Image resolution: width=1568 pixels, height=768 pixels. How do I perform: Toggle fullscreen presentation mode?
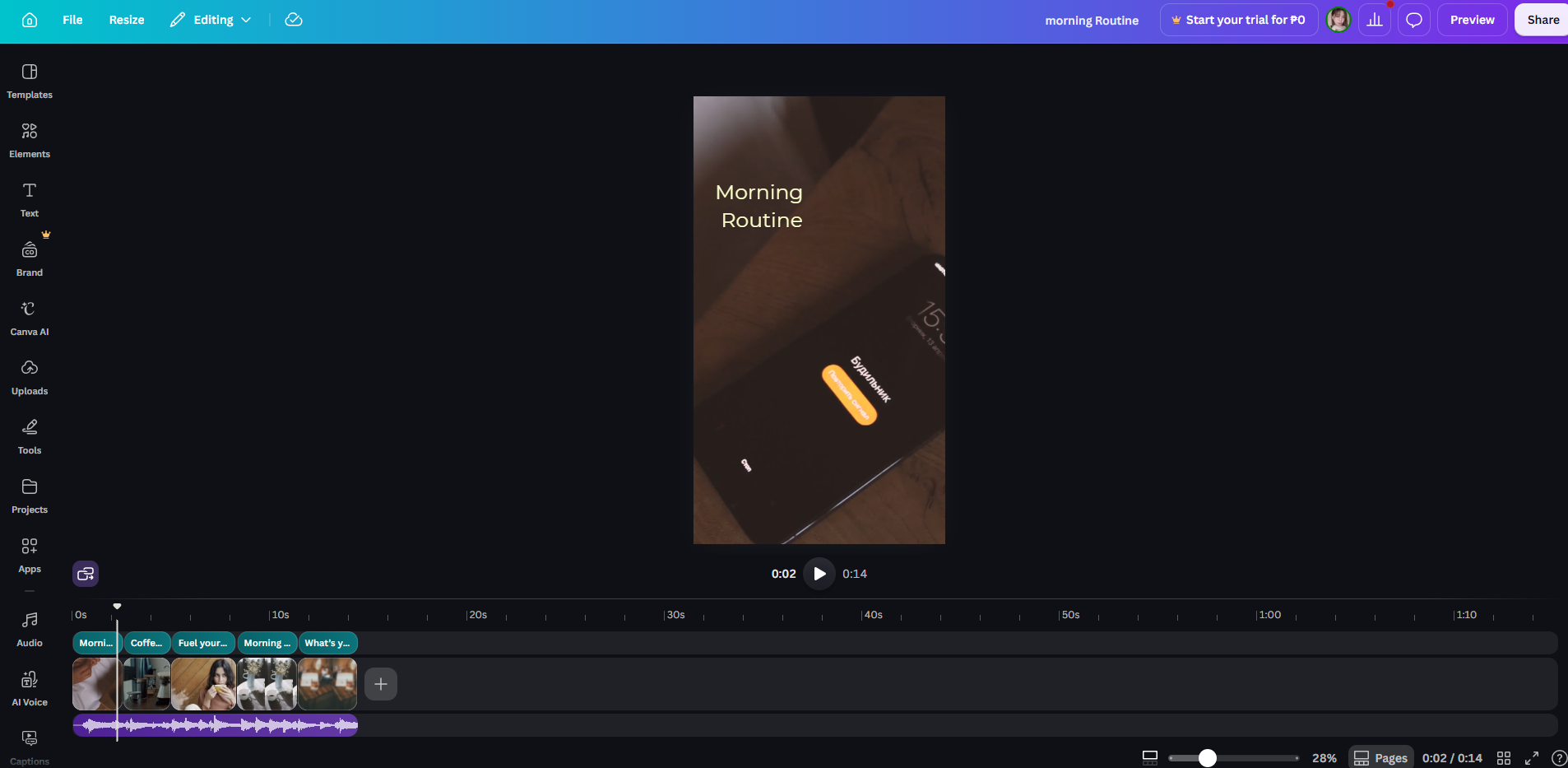pos(1532,758)
